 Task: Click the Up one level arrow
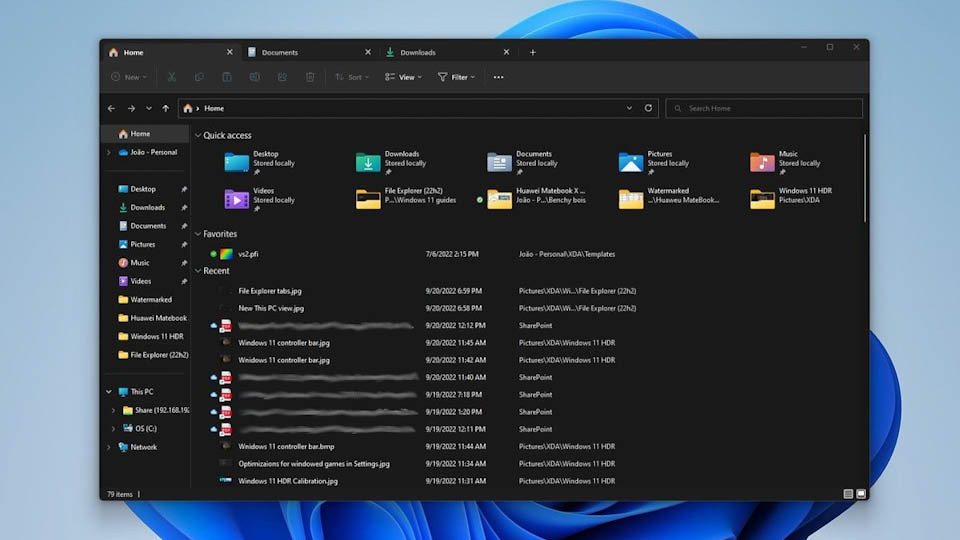(166, 108)
